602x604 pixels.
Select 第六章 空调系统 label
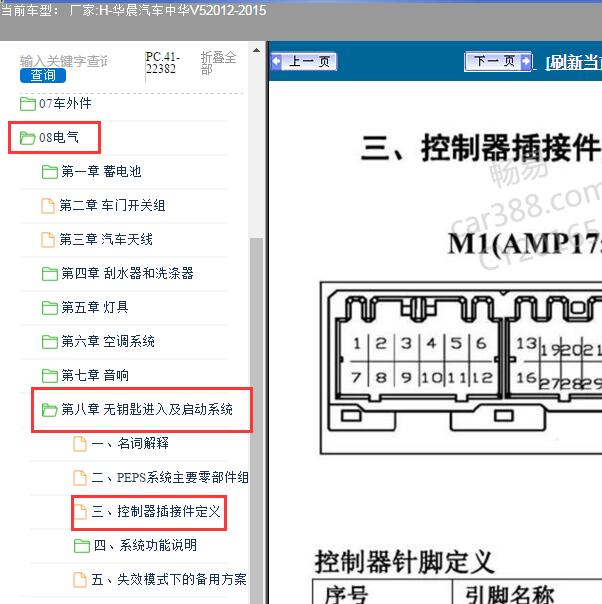point(108,341)
